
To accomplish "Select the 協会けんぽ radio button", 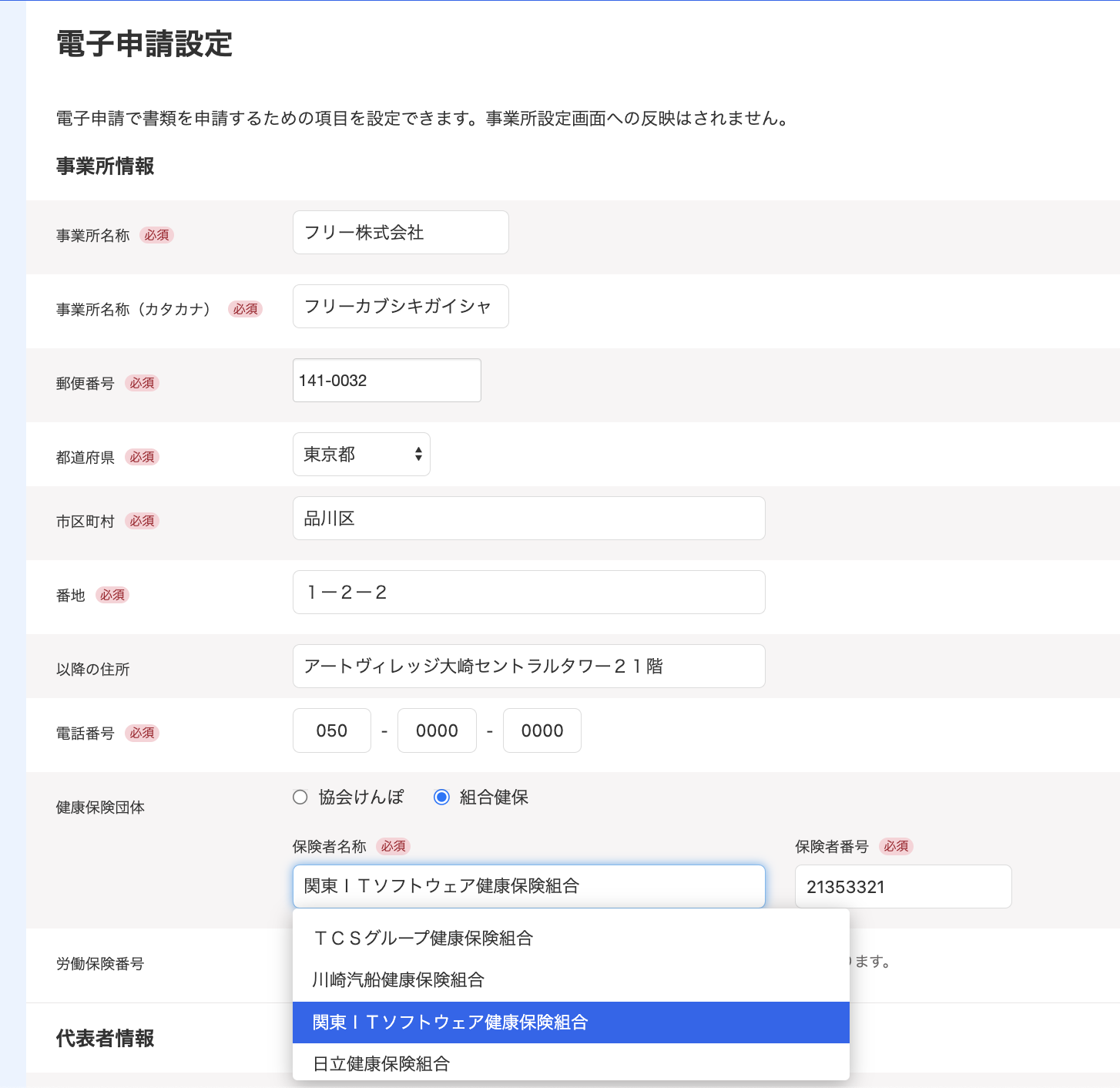I will [300, 798].
